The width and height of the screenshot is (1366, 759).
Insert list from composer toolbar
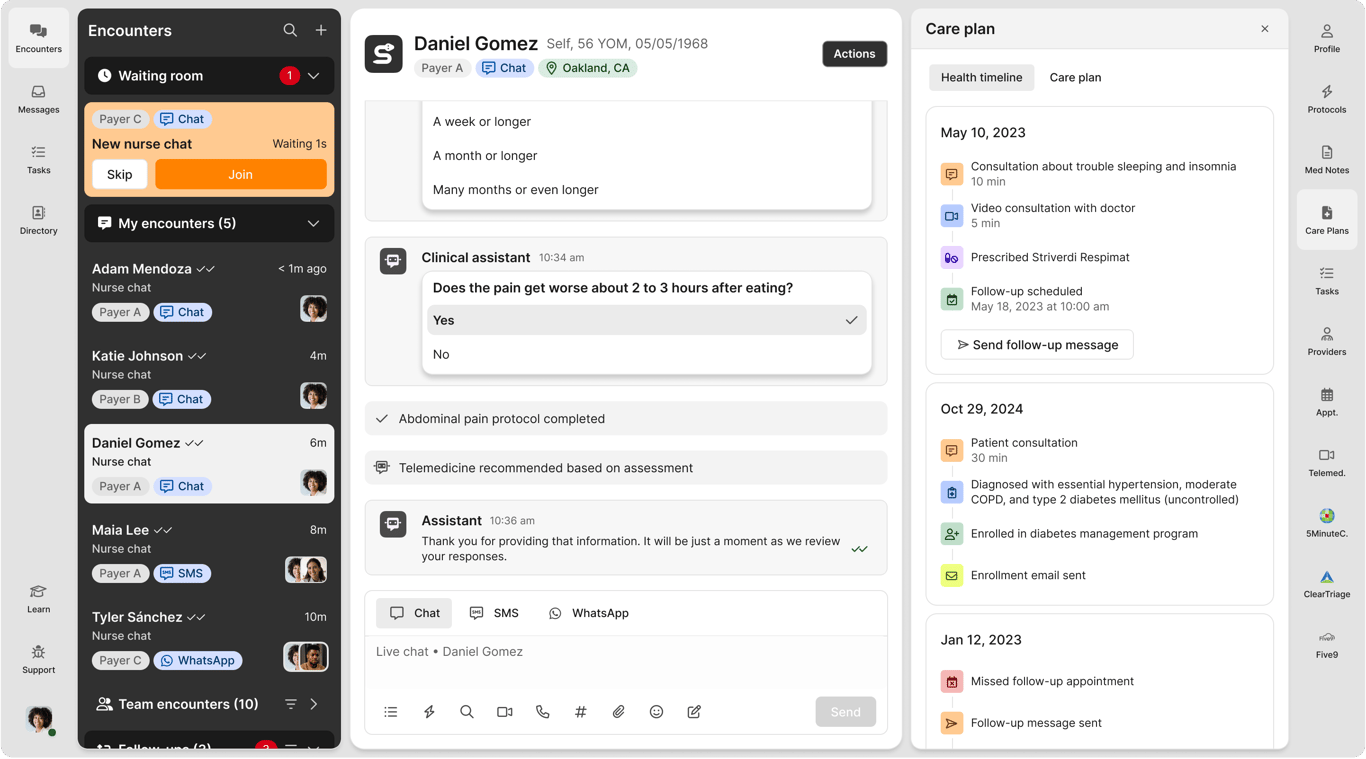pyautogui.click(x=391, y=712)
